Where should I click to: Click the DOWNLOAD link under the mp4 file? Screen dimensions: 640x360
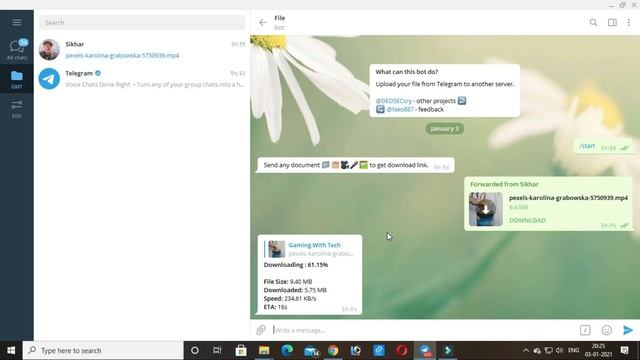point(527,220)
